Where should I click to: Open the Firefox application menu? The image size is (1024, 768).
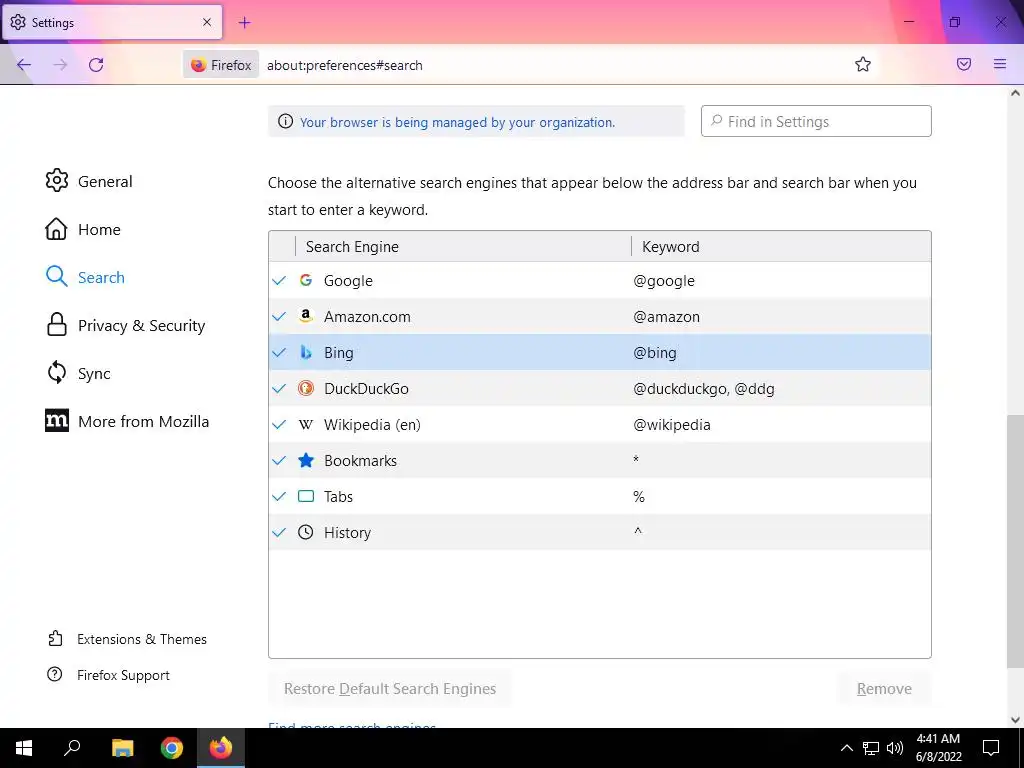tap(1000, 64)
